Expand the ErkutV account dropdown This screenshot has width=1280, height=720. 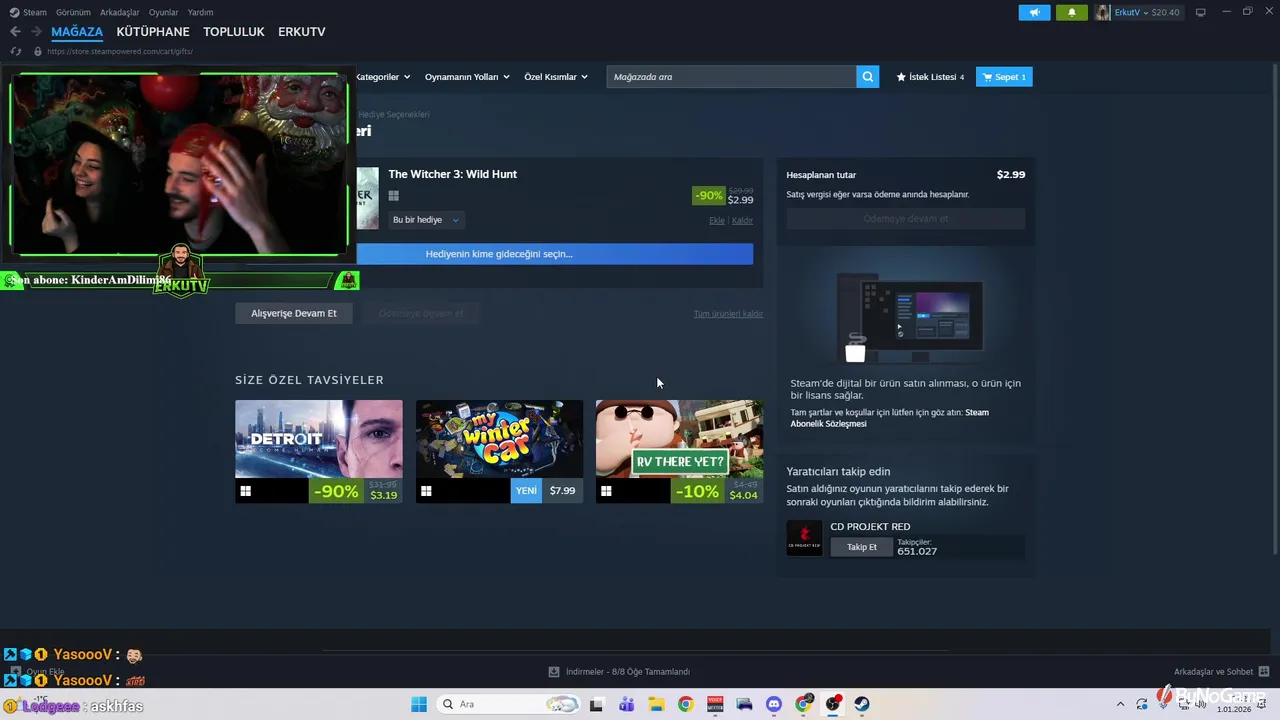(x=1147, y=12)
